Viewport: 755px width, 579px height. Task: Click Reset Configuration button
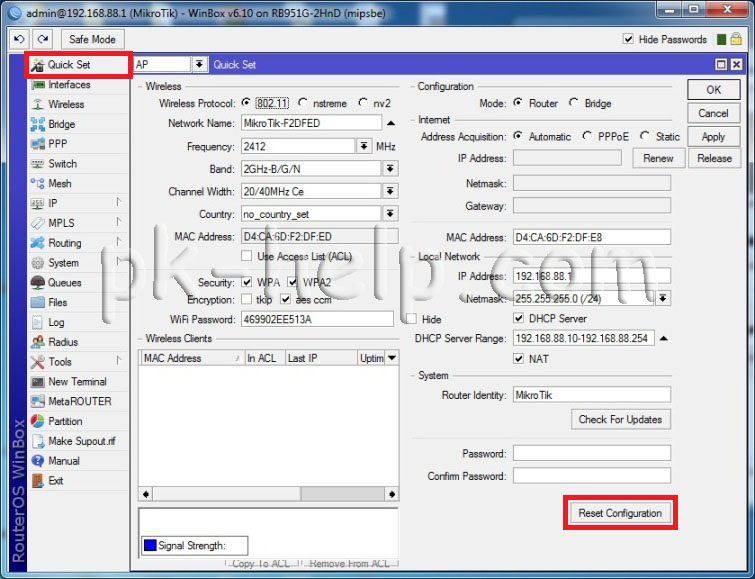click(x=620, y=513)
